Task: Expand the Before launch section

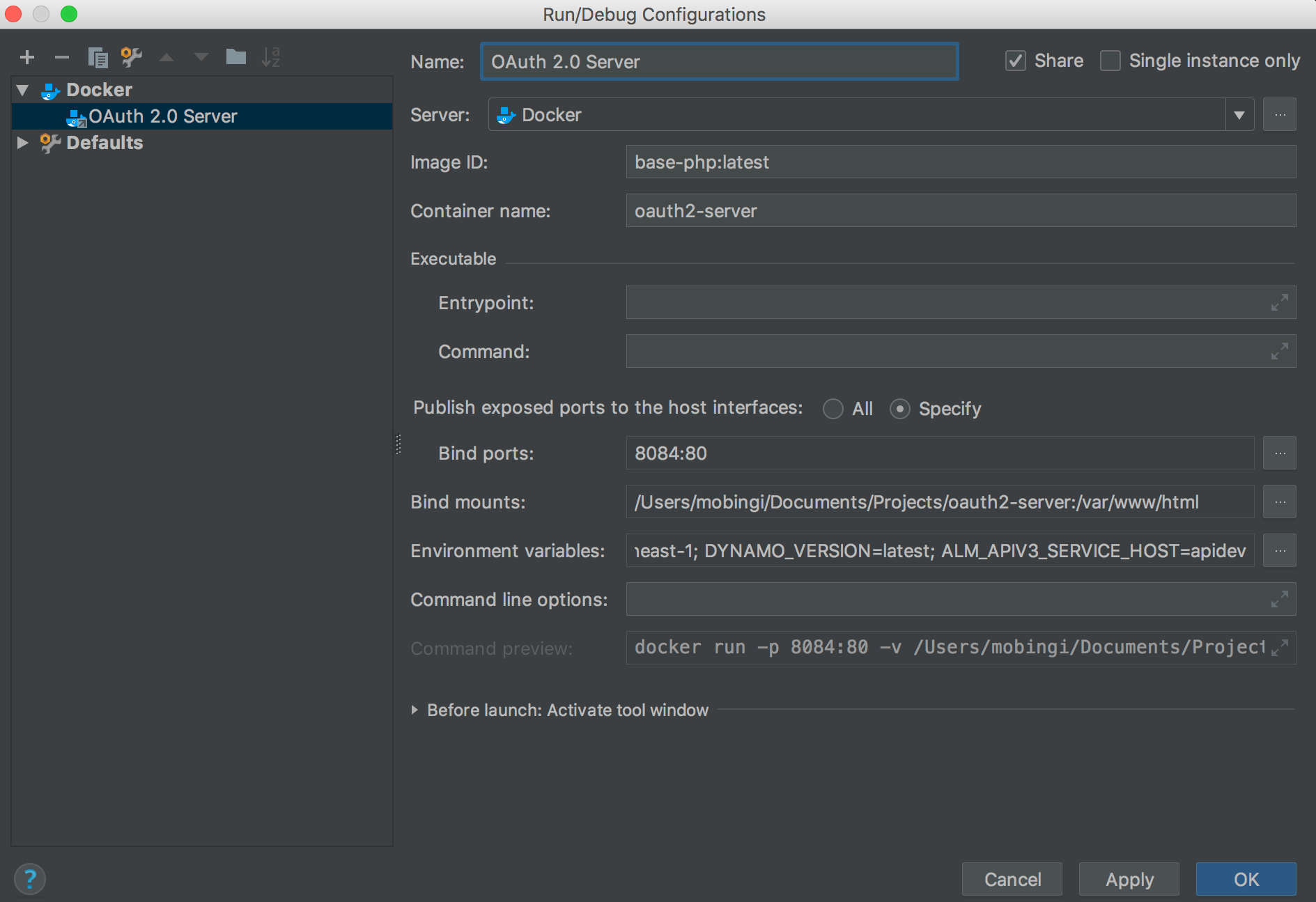Action: (x=415, y=710)
